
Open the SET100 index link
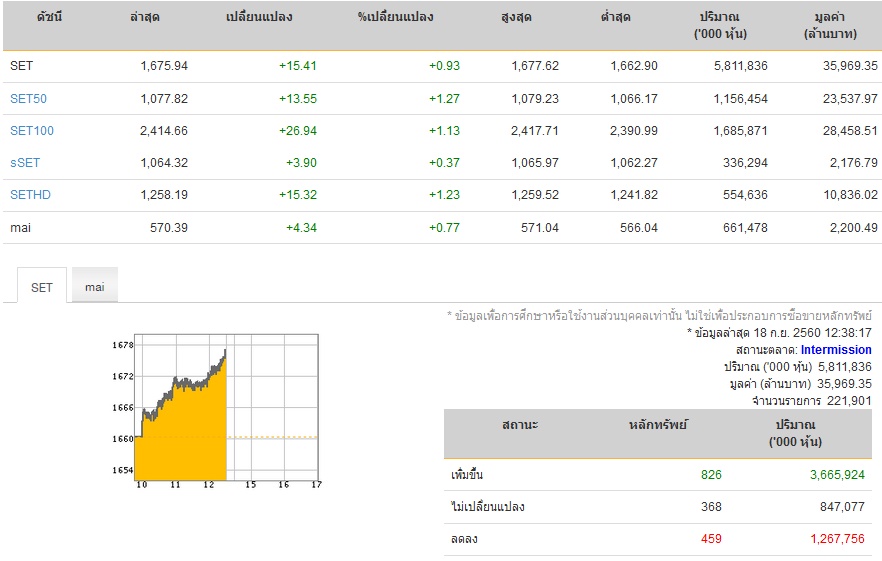[x=32, y=131]
